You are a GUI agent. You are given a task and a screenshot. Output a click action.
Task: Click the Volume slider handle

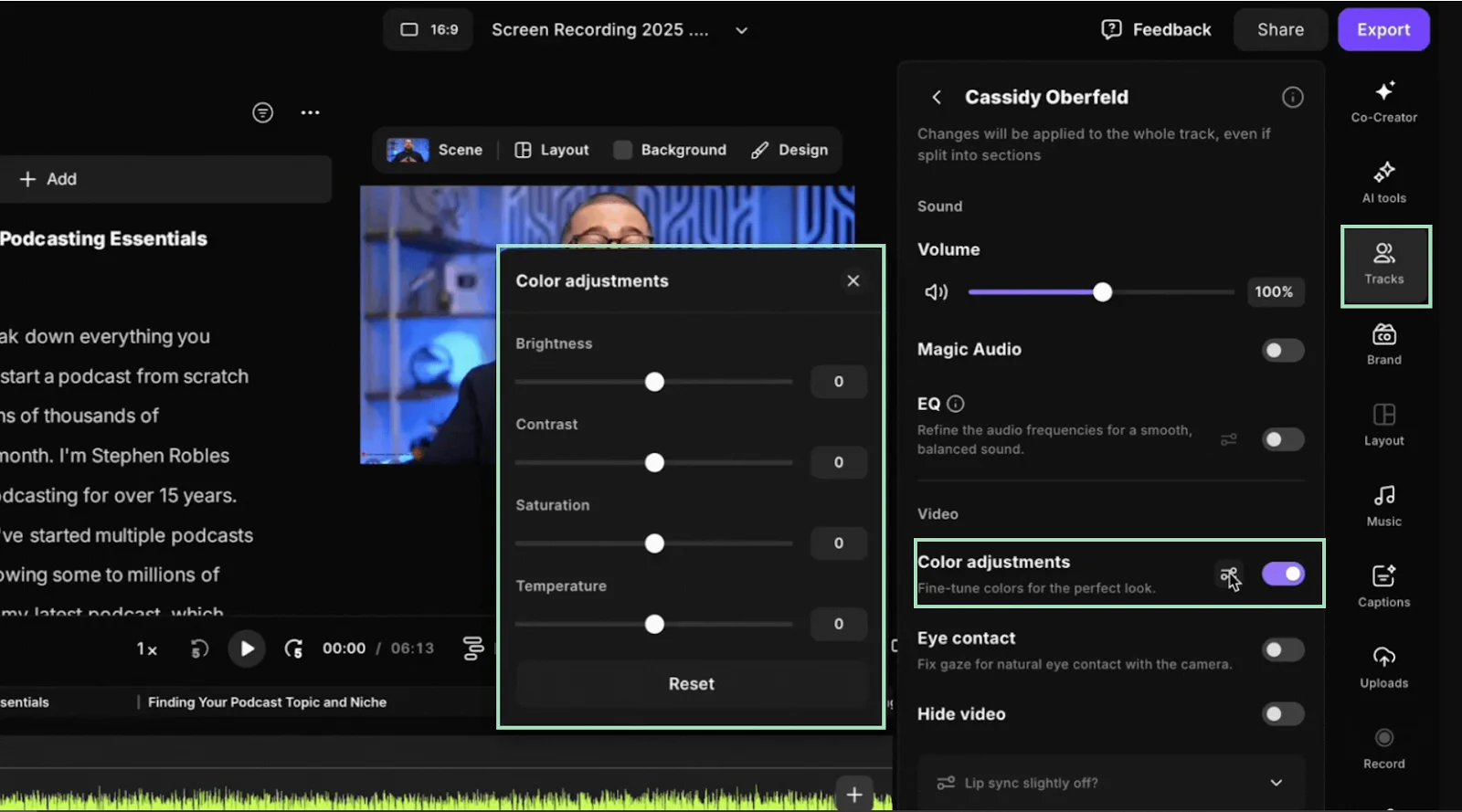1103,292
